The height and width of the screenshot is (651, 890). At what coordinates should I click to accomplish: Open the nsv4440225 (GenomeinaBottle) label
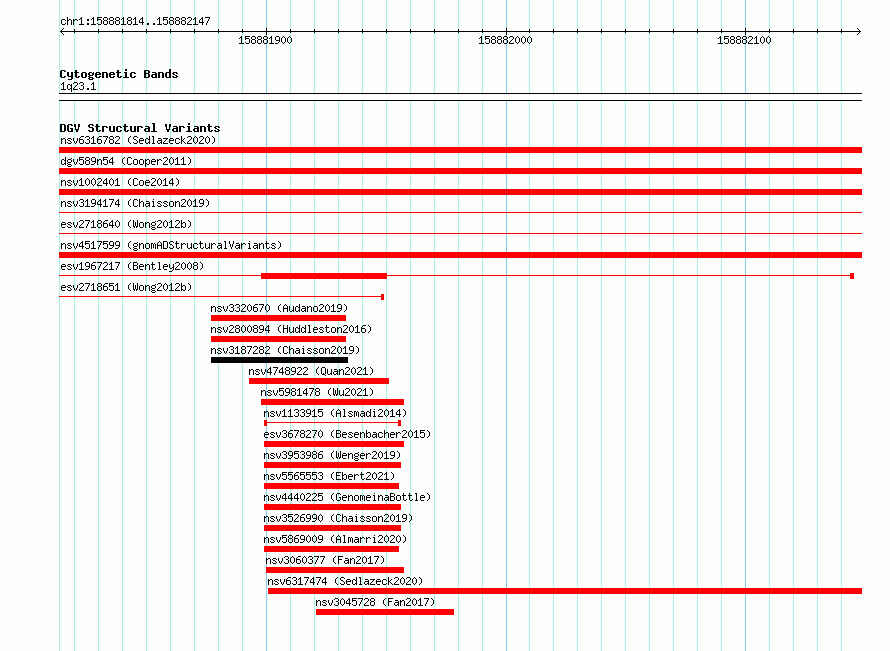click(347, 497)
